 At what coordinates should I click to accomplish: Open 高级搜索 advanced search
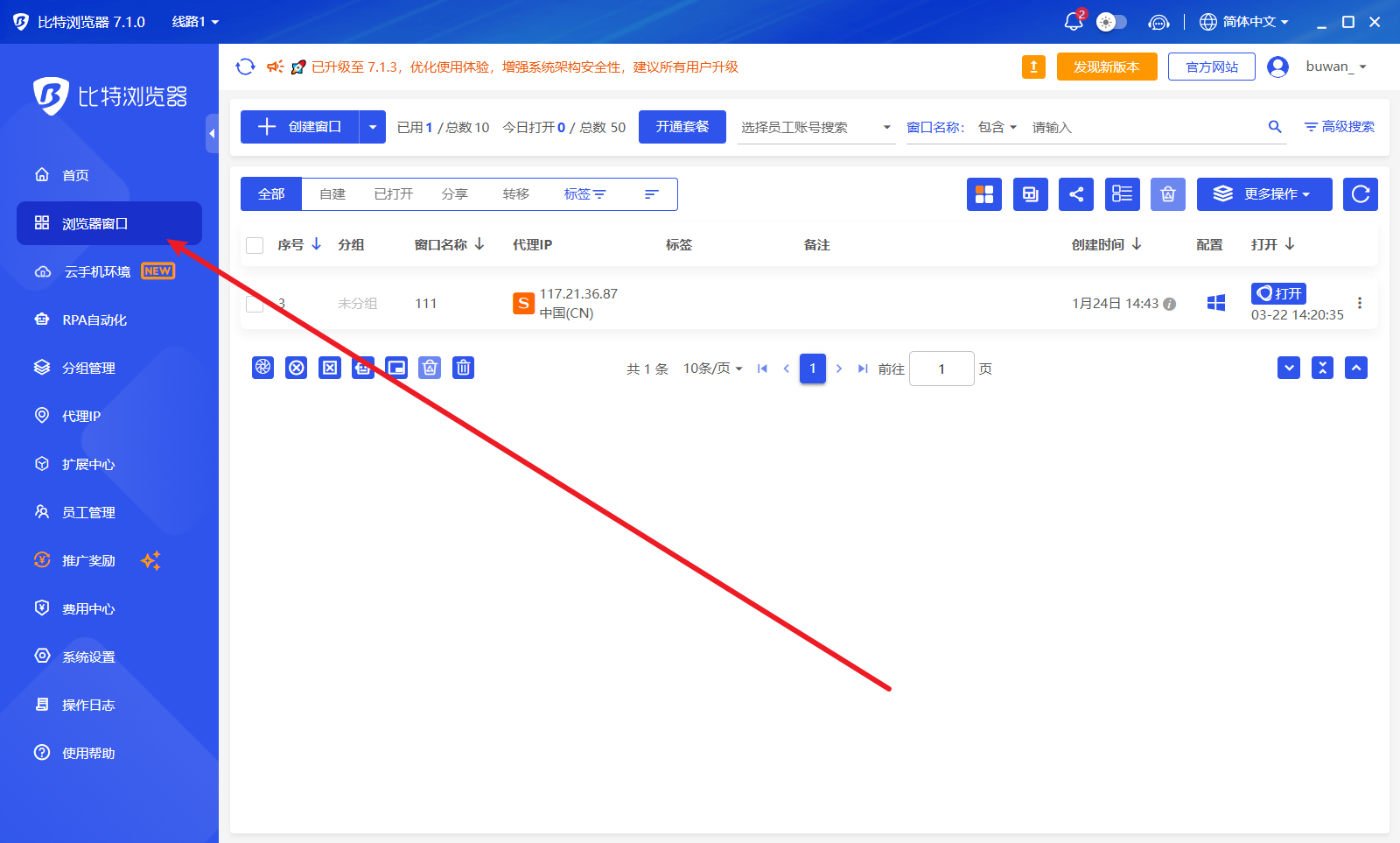[1339, 127]
